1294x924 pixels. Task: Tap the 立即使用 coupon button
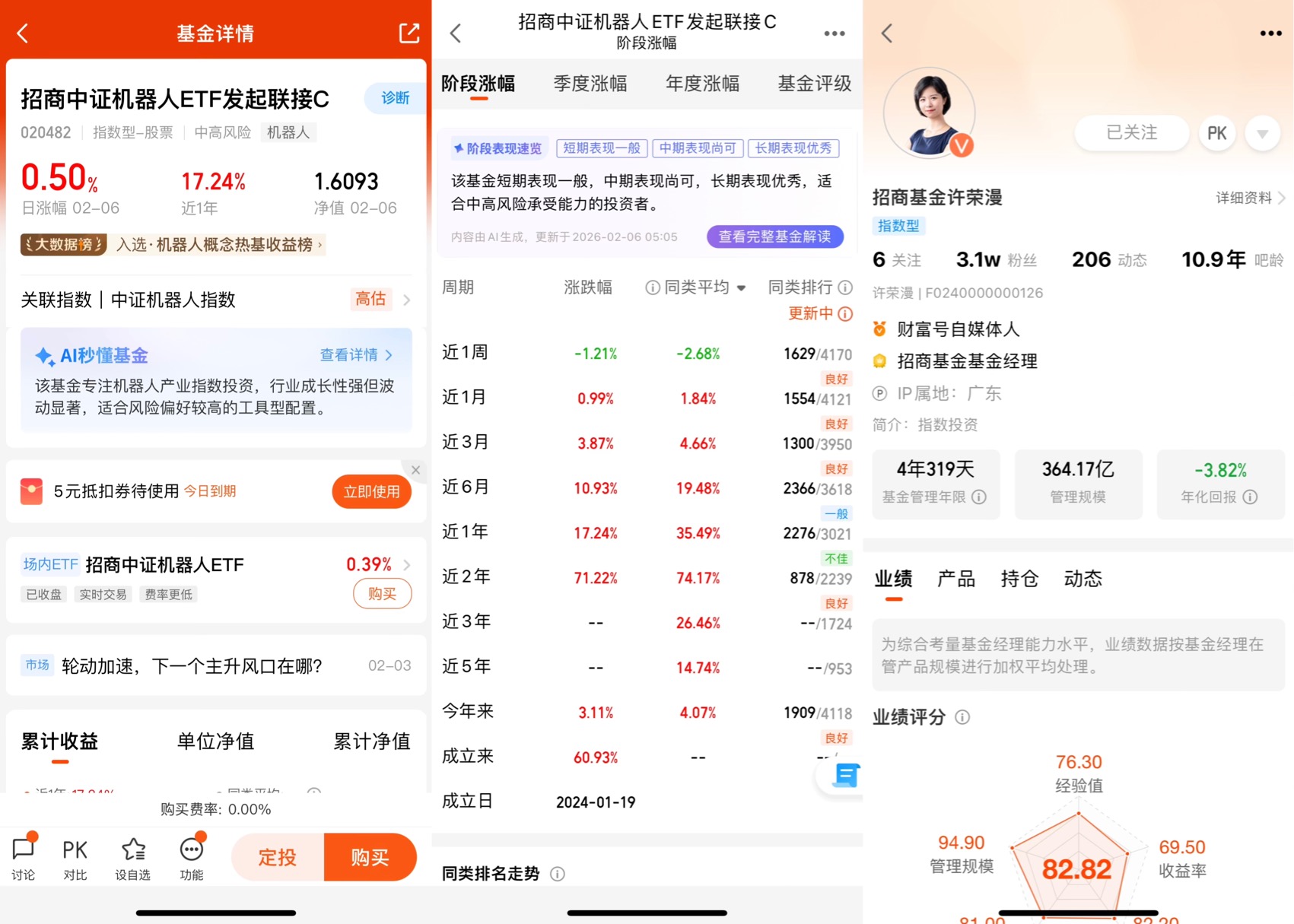coord(371,492)
